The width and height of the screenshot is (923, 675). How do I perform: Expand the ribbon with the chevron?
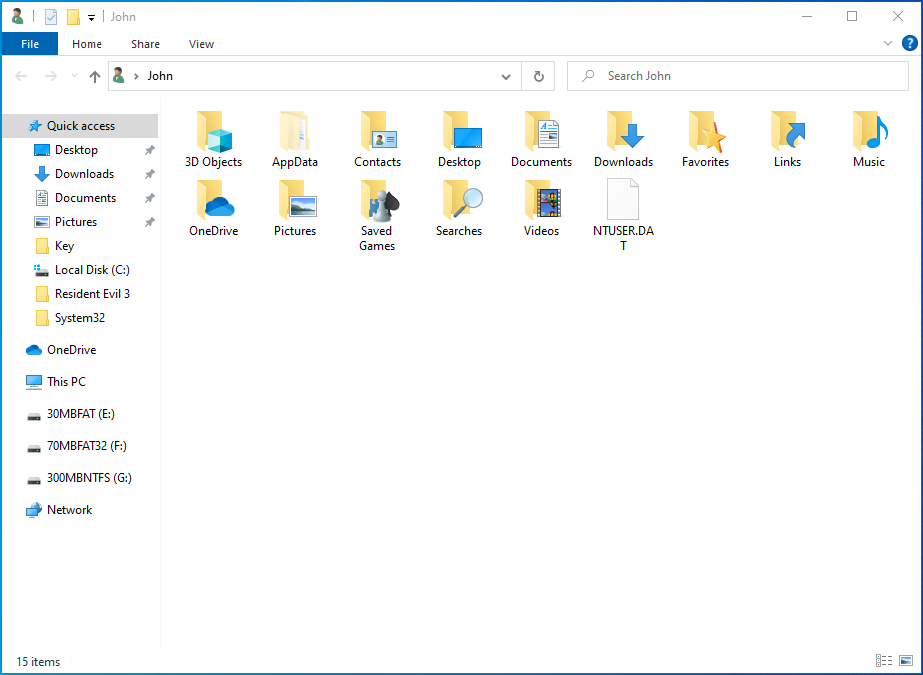(888, 43)
